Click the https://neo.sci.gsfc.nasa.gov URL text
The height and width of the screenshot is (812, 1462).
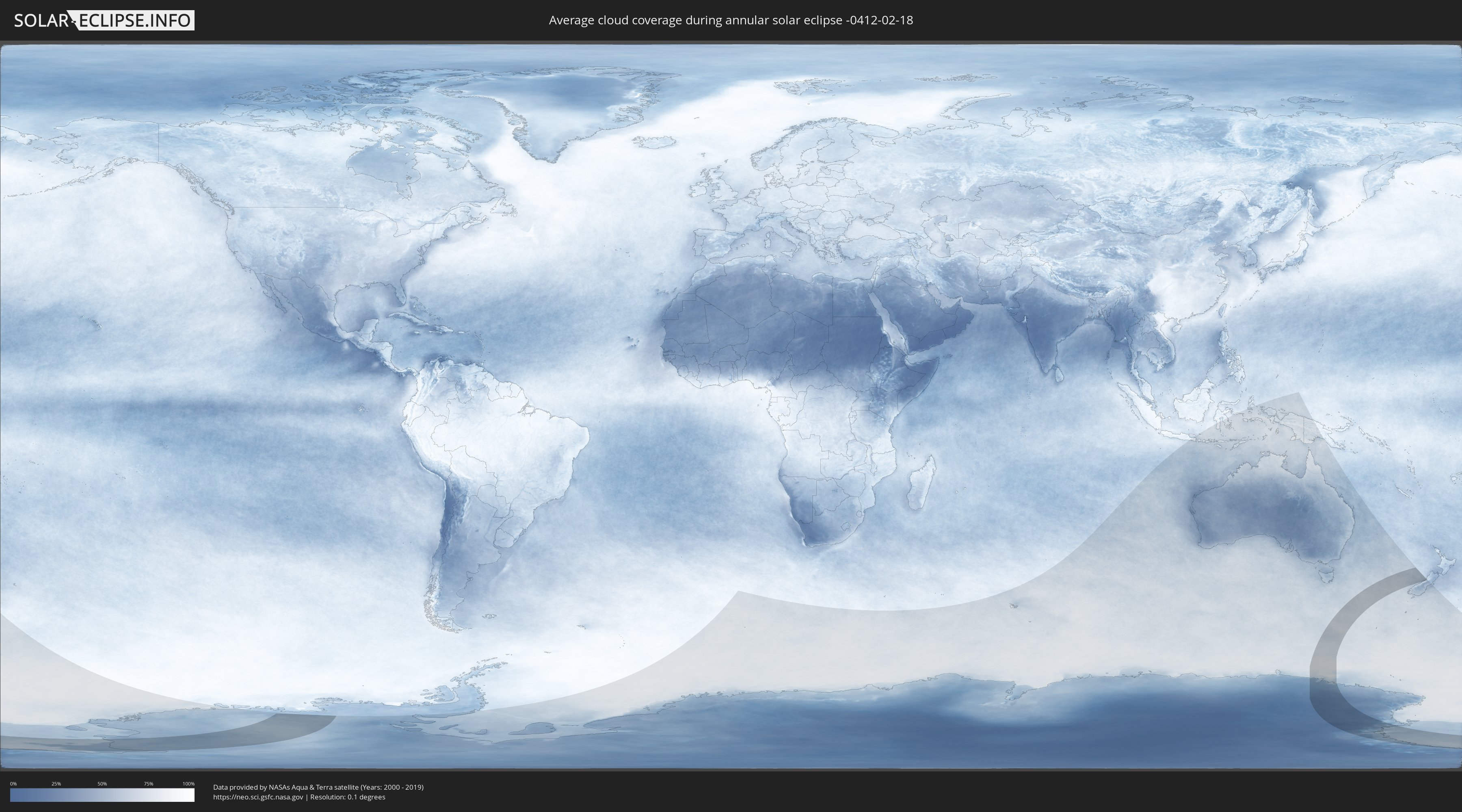click(258, 797)
